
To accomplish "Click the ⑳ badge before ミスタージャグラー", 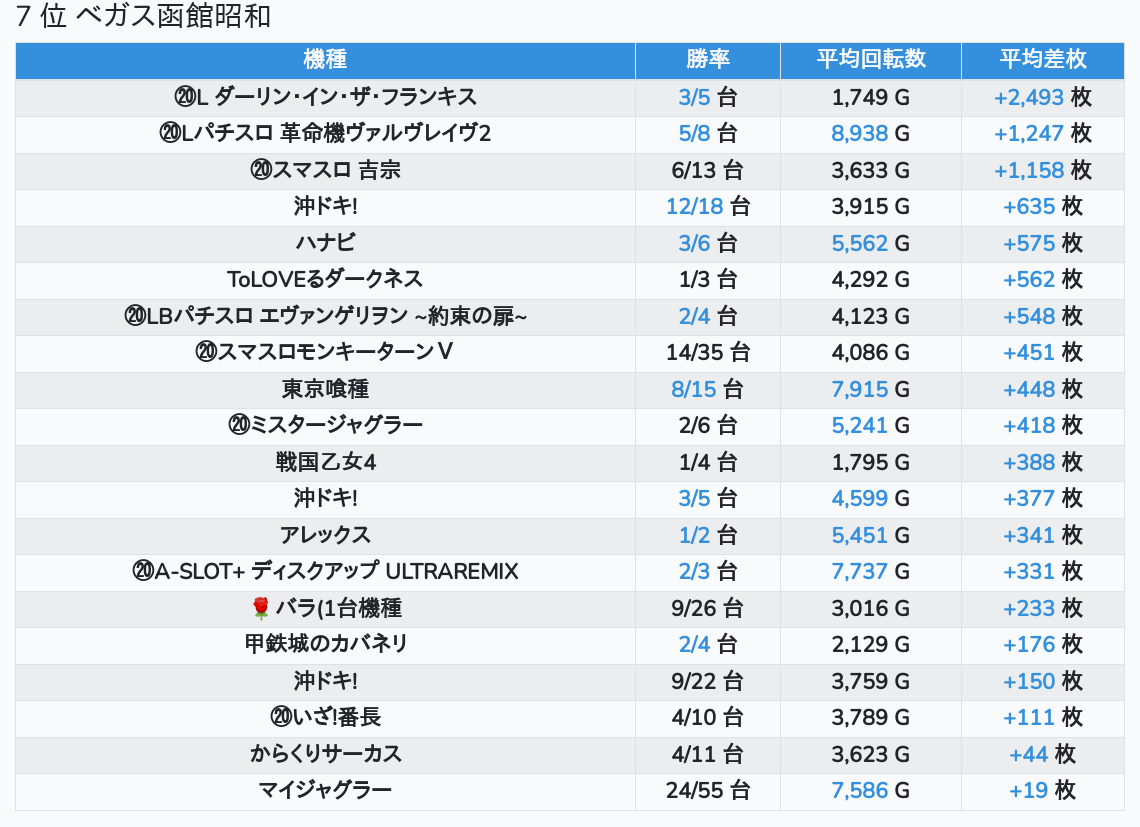I will coord(239,425).
